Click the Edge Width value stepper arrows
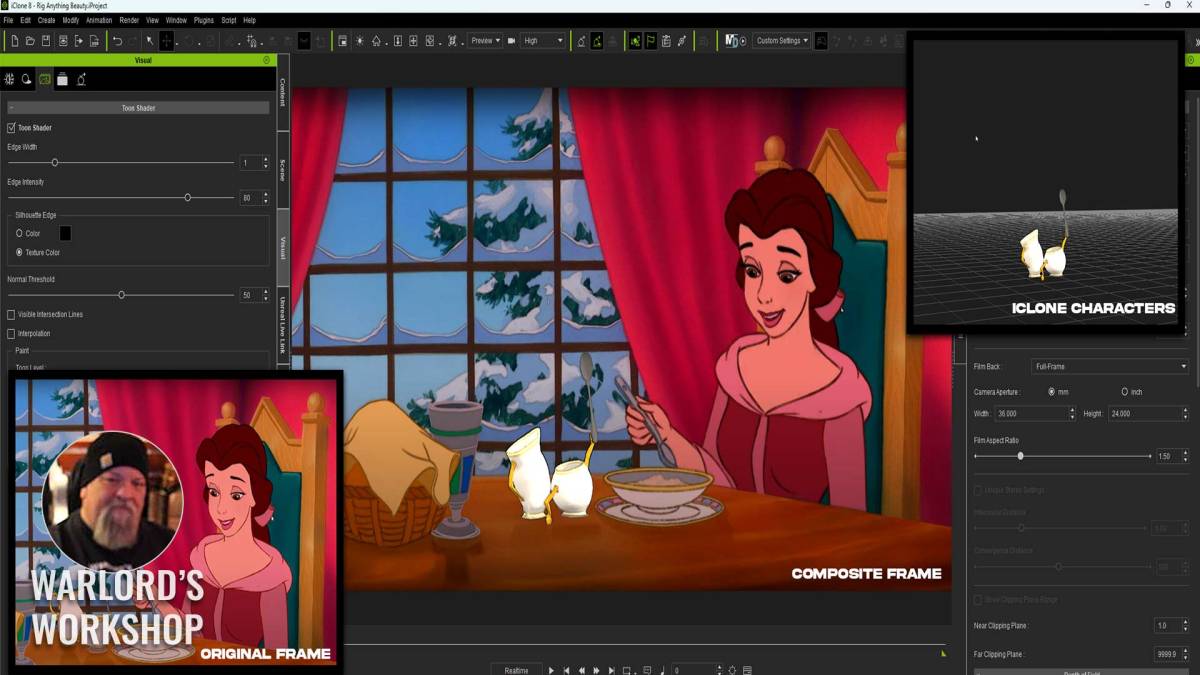This screenshot has height=675, width=1200. tap(265, 162)
